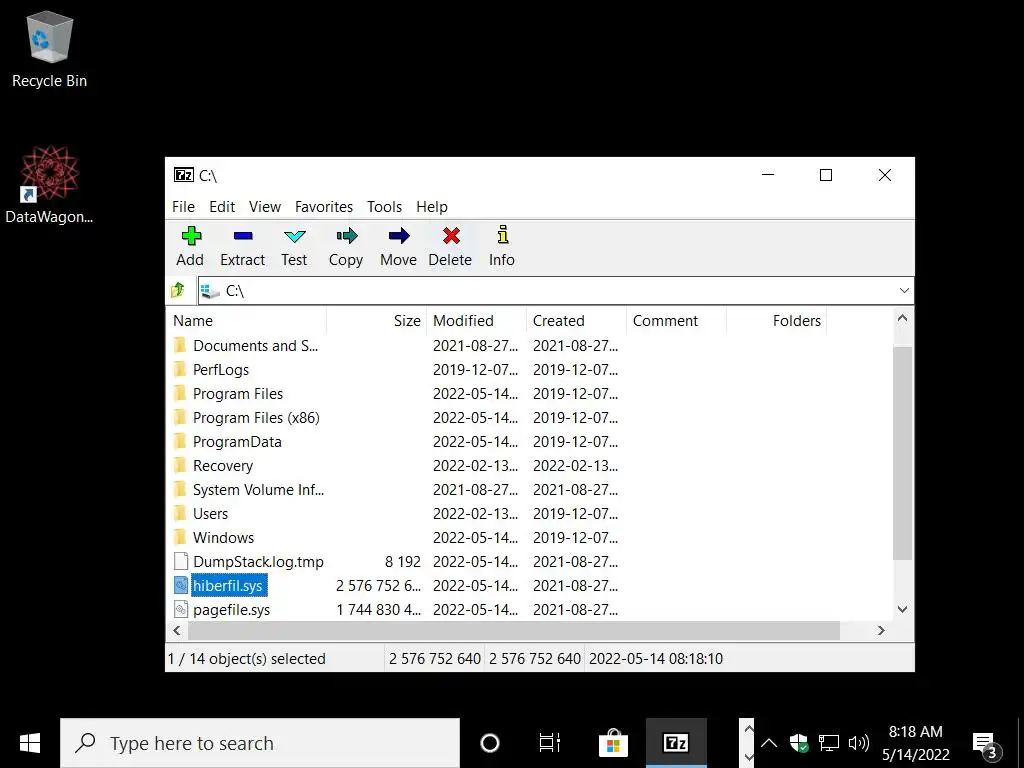Click the horizontal scroll left arrow
Screen dimensions: 1024x768
[177, 630]
